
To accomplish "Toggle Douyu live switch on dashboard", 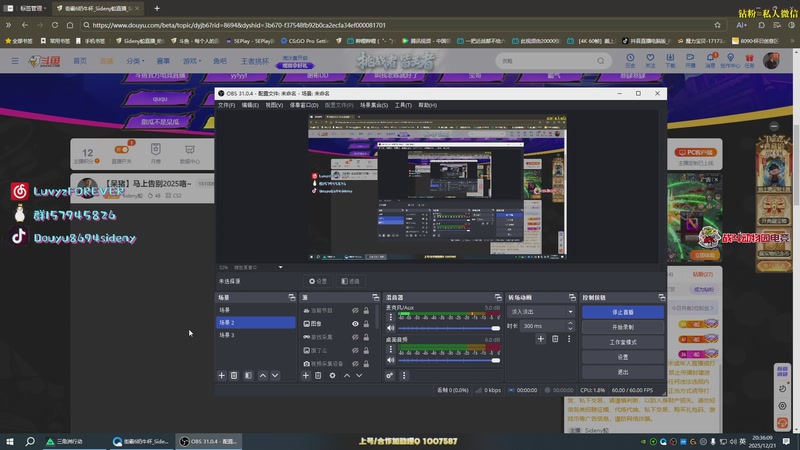I will coord(121,149).
